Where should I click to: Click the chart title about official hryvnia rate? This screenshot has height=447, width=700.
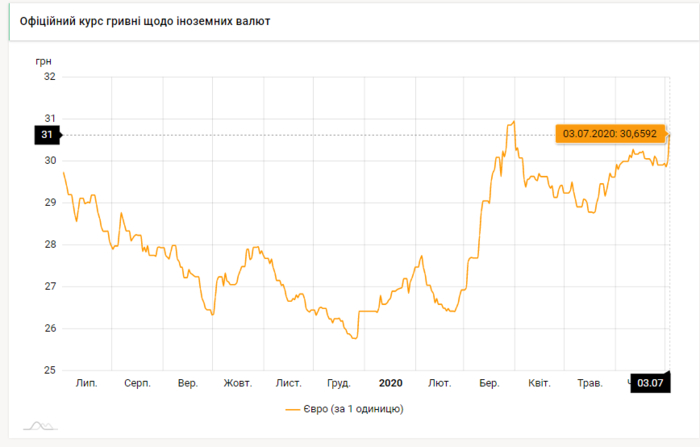coord(145,20)
